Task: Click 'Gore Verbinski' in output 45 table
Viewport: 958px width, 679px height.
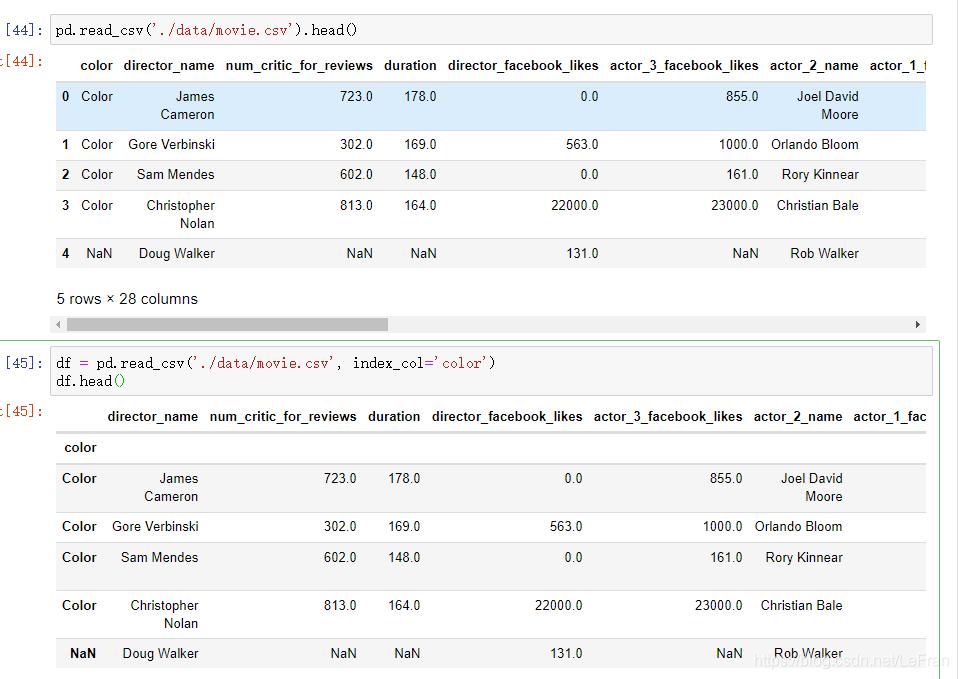Action: (155, 527)
